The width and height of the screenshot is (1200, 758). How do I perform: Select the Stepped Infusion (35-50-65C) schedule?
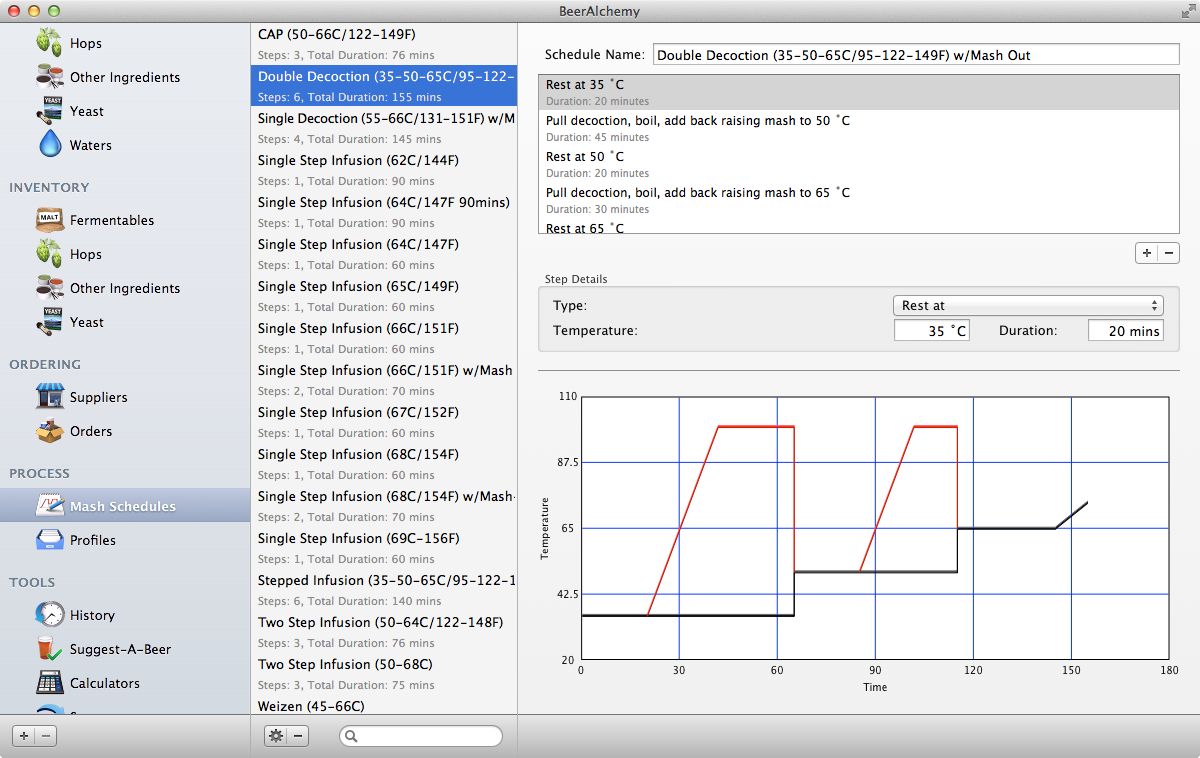[384, 590]
